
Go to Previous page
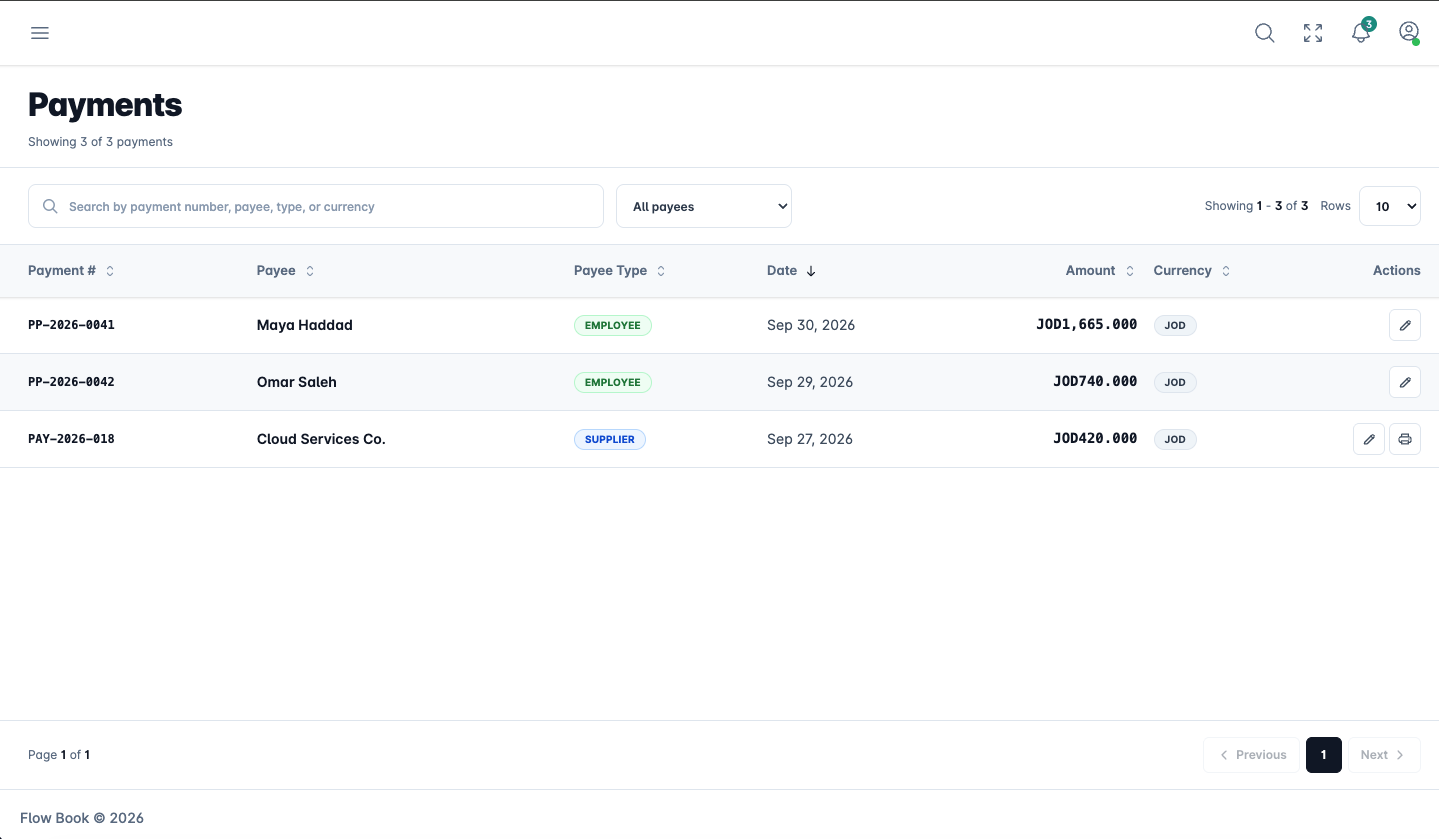pos(1252,755)
